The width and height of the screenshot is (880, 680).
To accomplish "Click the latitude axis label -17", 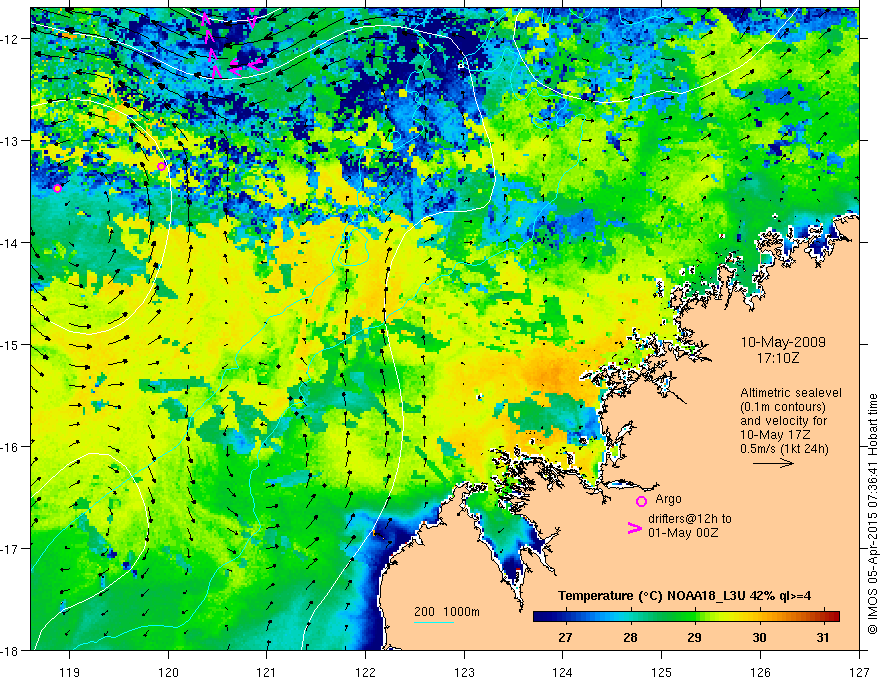I will [x=10, y=548].
